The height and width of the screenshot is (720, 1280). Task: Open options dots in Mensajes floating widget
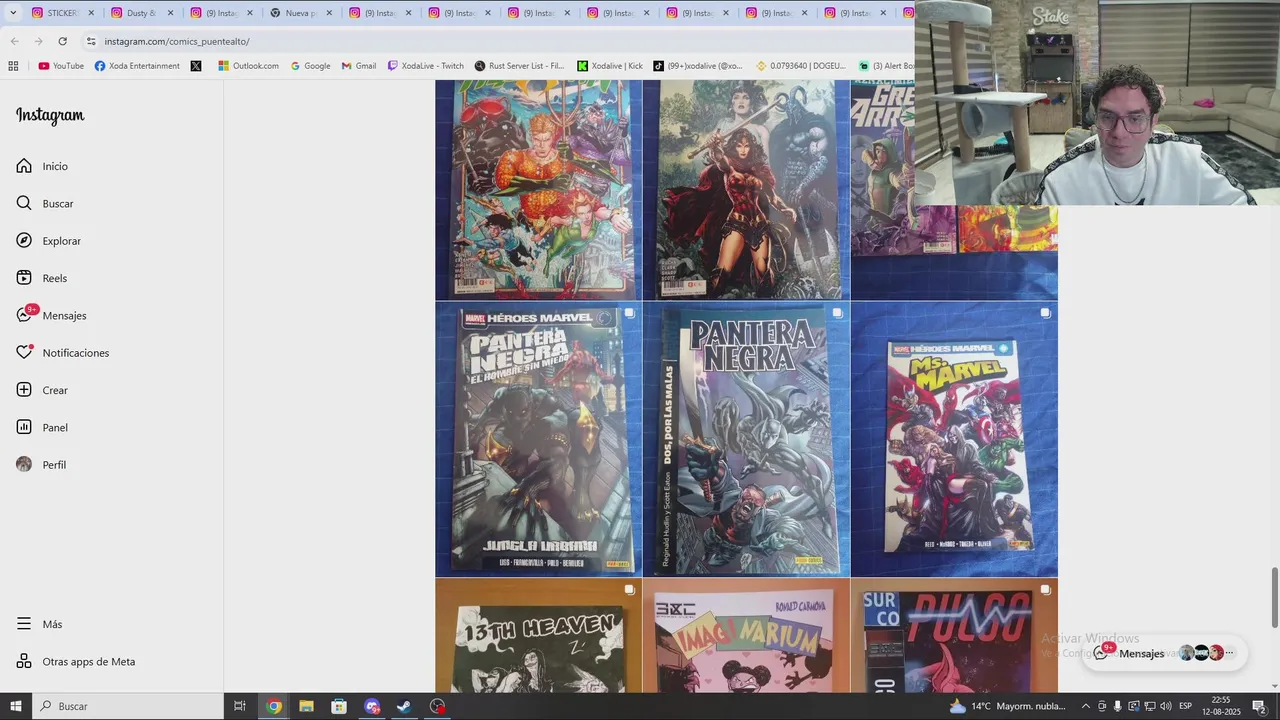pyautogui.click(x=1230, y=653)
